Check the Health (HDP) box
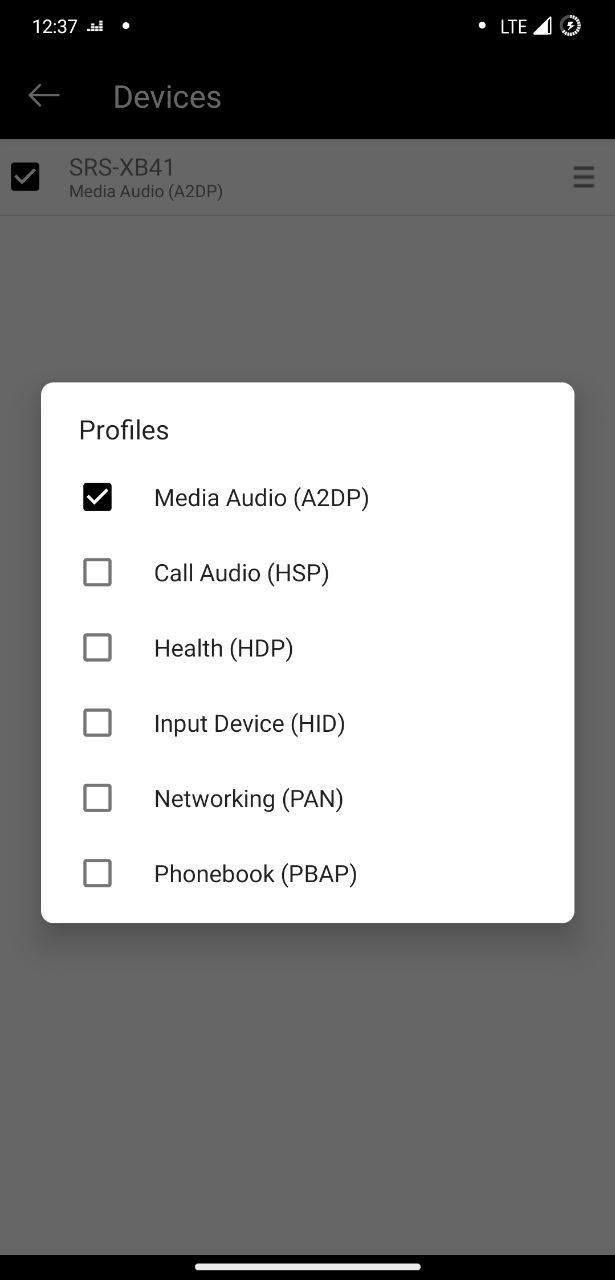 [x=97, y=648]
